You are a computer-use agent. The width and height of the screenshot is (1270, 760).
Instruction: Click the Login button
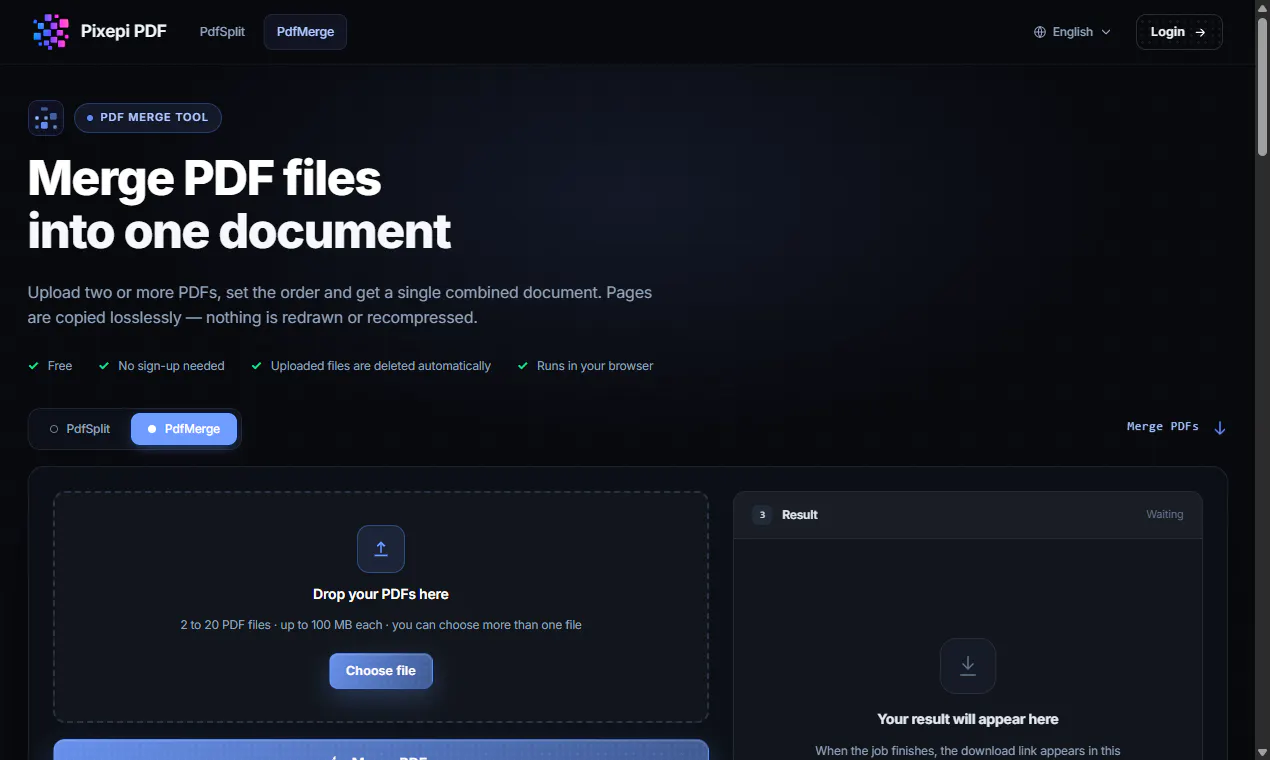click(1179, 32)
